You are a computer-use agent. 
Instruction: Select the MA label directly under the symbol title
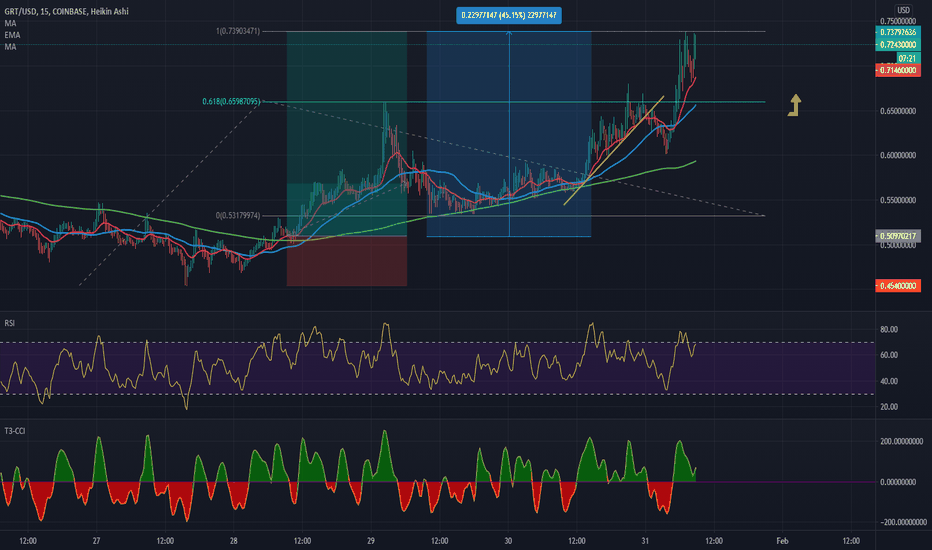[10, 23]
